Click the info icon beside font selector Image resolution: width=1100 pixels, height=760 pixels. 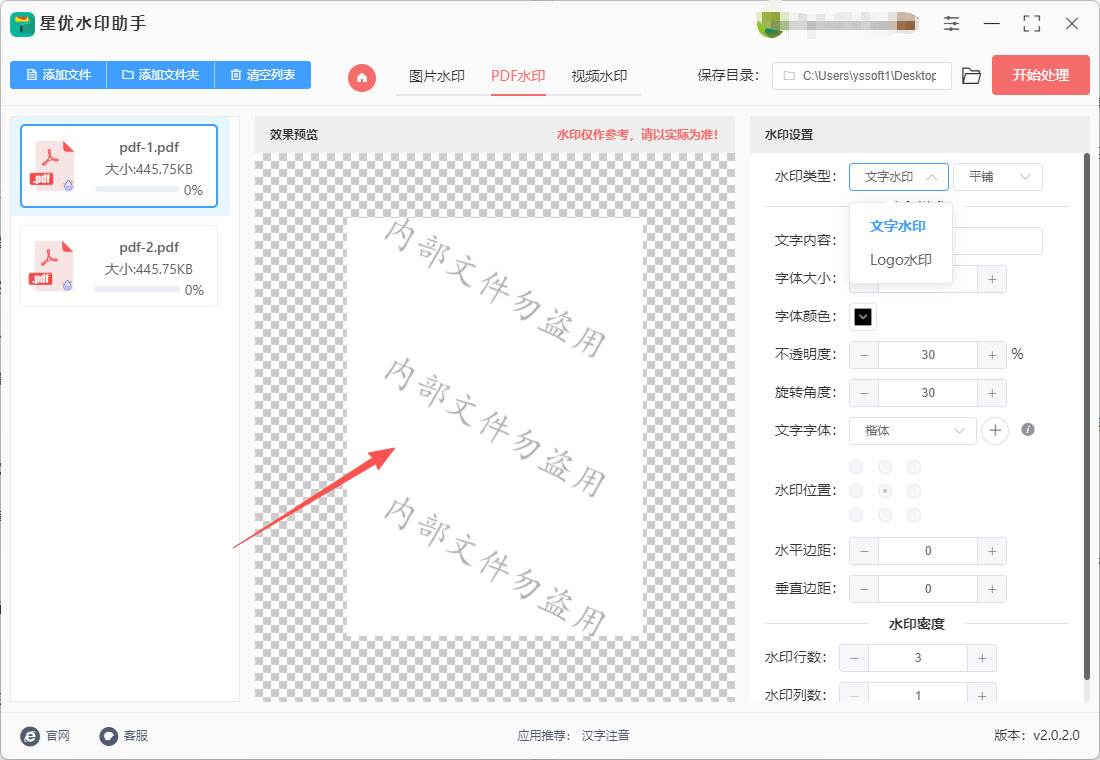click(1028, 429)
